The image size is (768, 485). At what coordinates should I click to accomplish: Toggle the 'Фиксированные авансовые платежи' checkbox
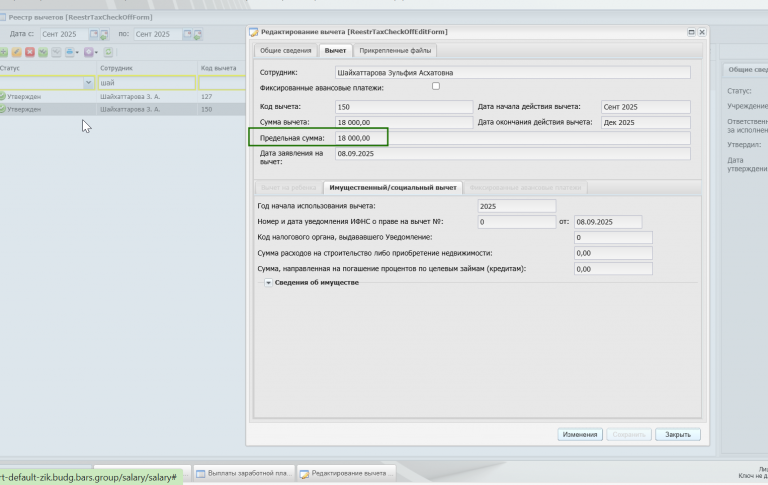point(436,86)
